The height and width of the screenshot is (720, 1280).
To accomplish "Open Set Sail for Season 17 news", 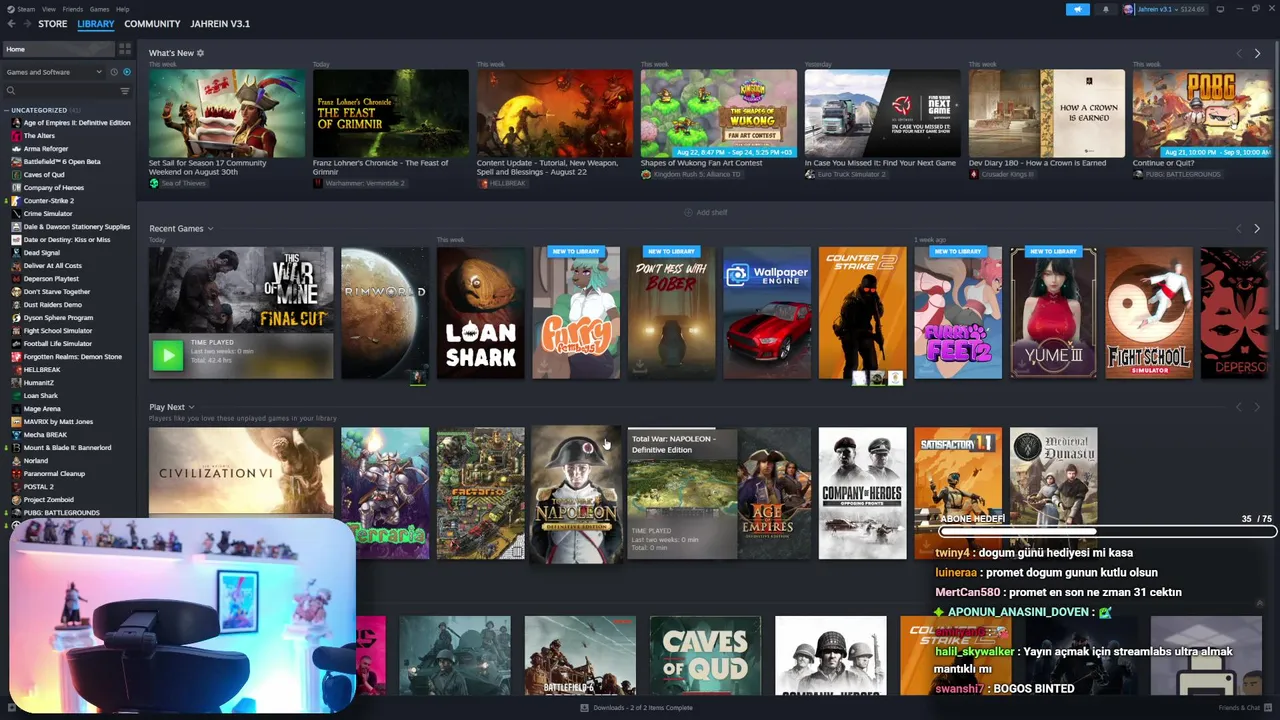I will [227, 113].
